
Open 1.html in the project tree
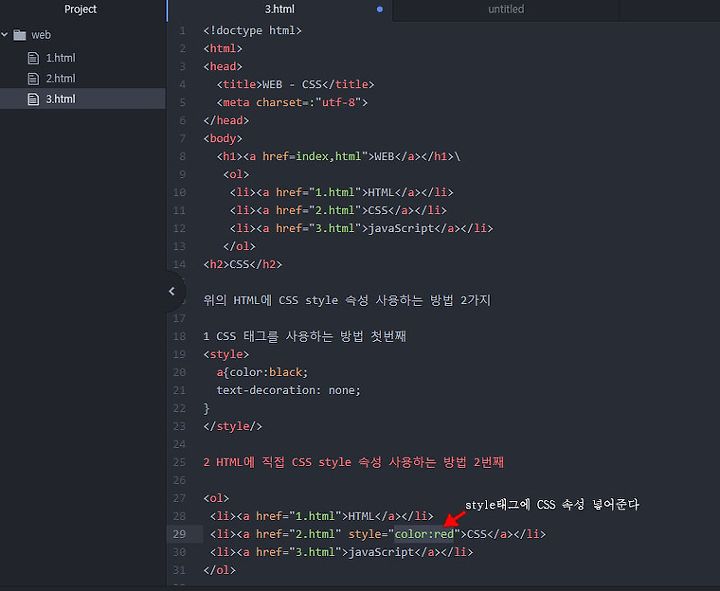click(60, 58)
